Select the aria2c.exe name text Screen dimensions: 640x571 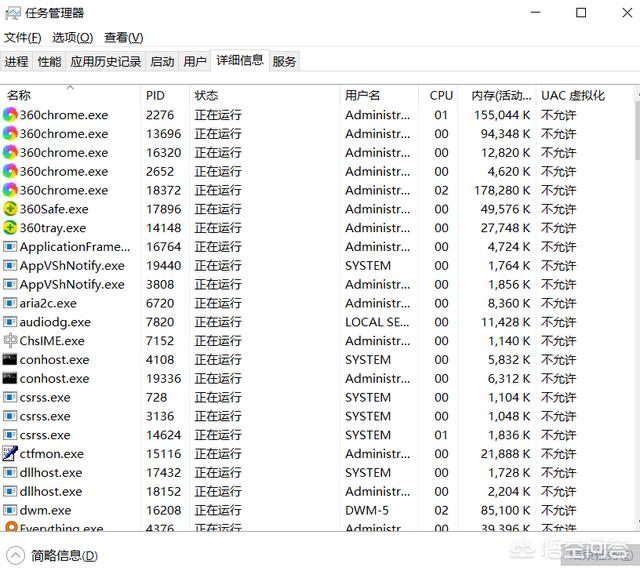[x=48, y=303]
